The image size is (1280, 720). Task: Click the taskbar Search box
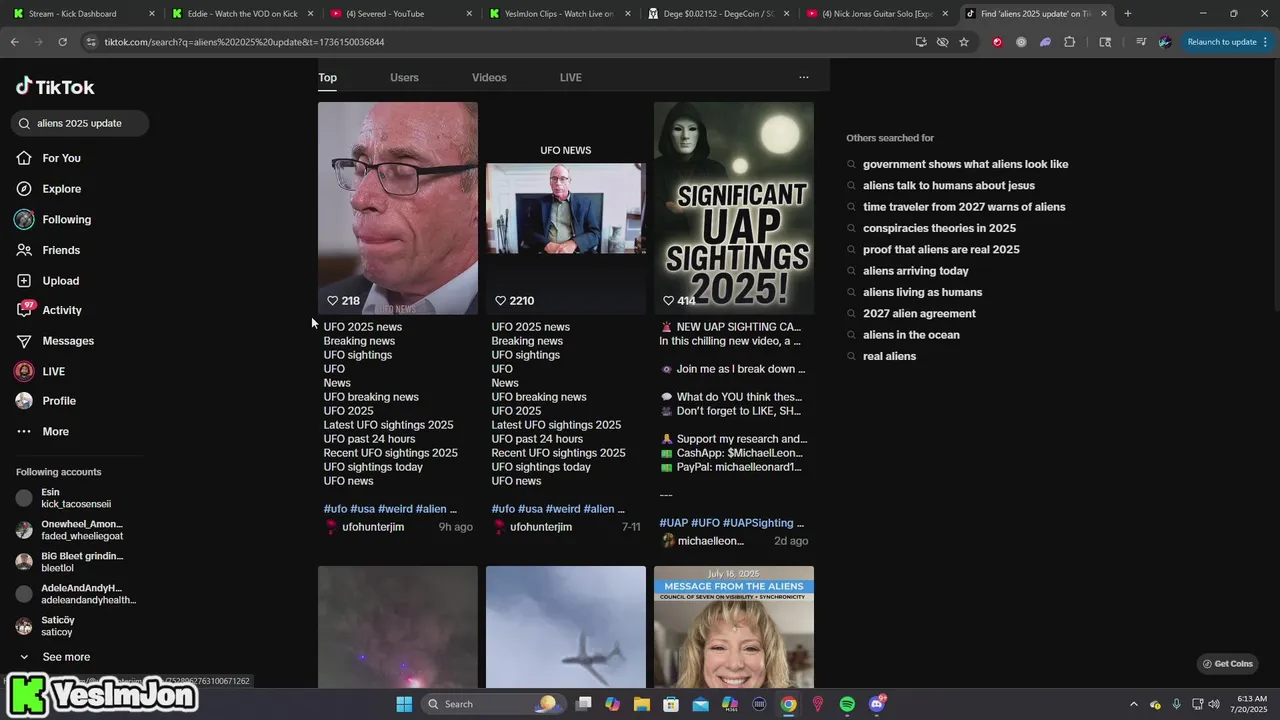[x=492, y=704]
